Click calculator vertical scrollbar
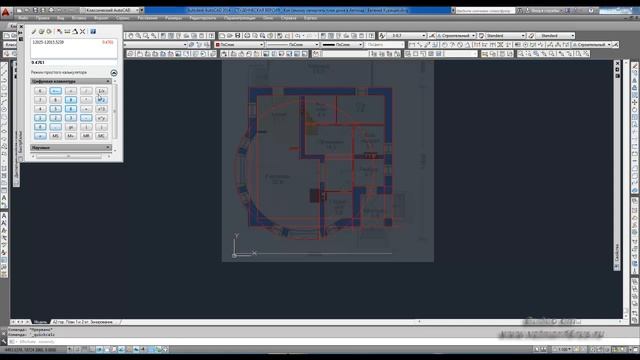The image size is (640, 360). click(116, 111)
